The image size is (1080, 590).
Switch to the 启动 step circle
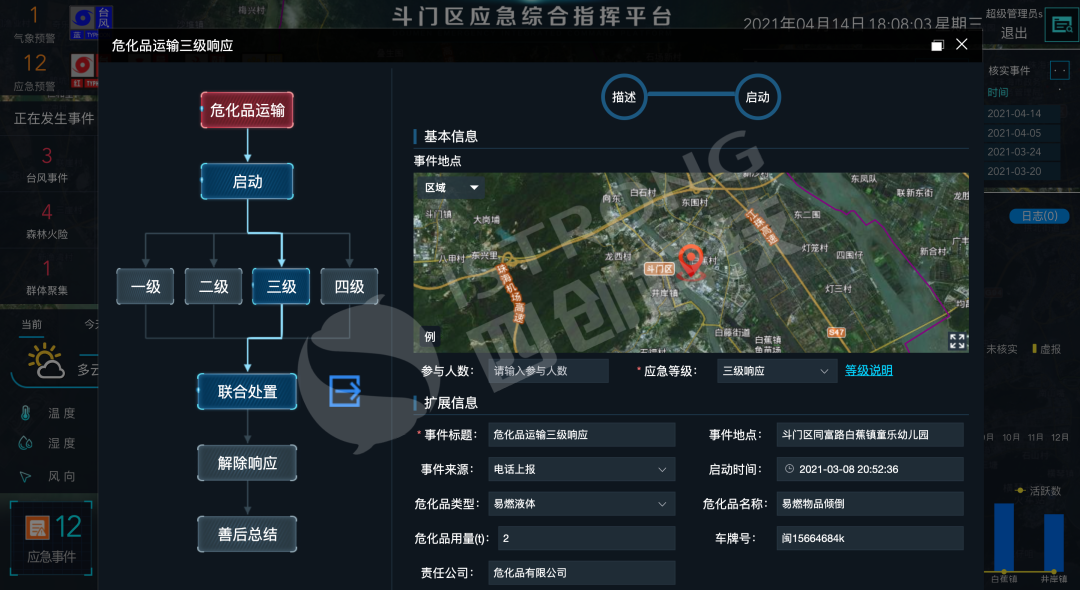757,97
